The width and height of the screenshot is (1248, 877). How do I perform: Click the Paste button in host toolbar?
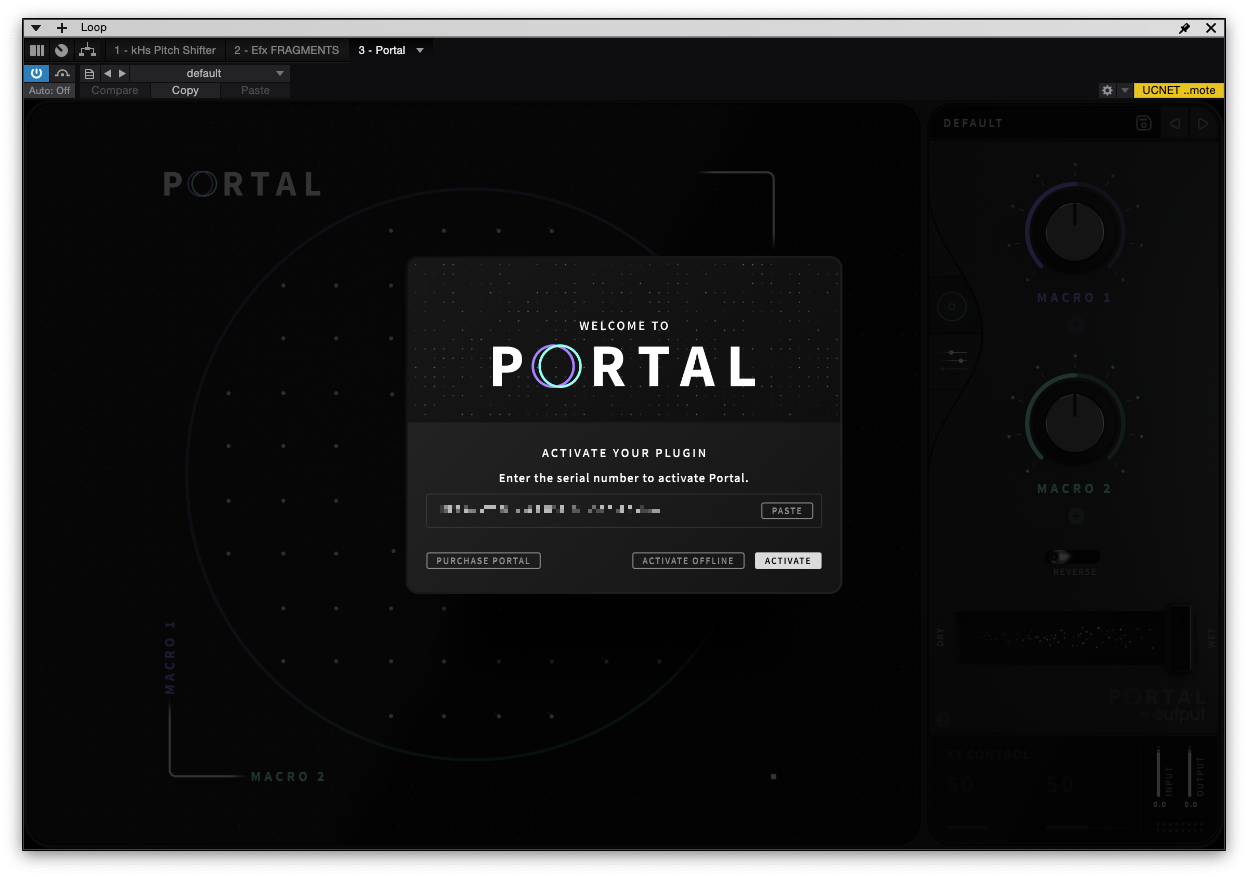[255, 90]
